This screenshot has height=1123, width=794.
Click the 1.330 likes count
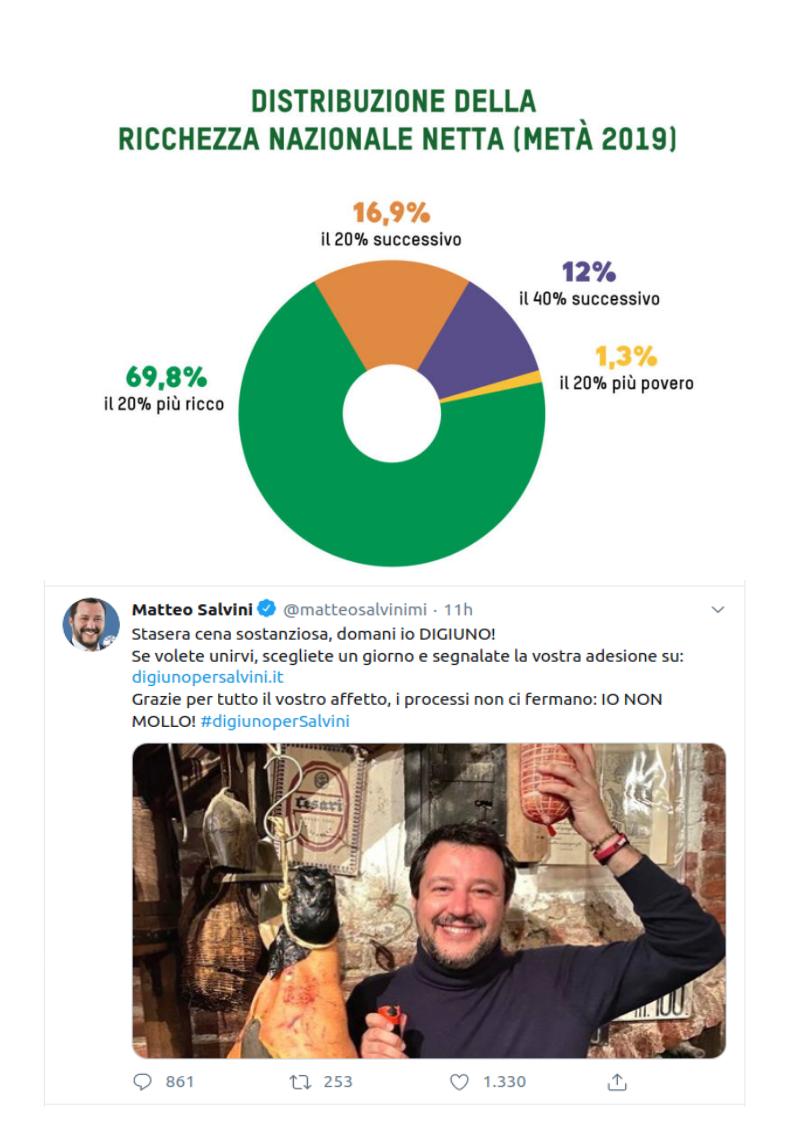tap(505, 1081)
